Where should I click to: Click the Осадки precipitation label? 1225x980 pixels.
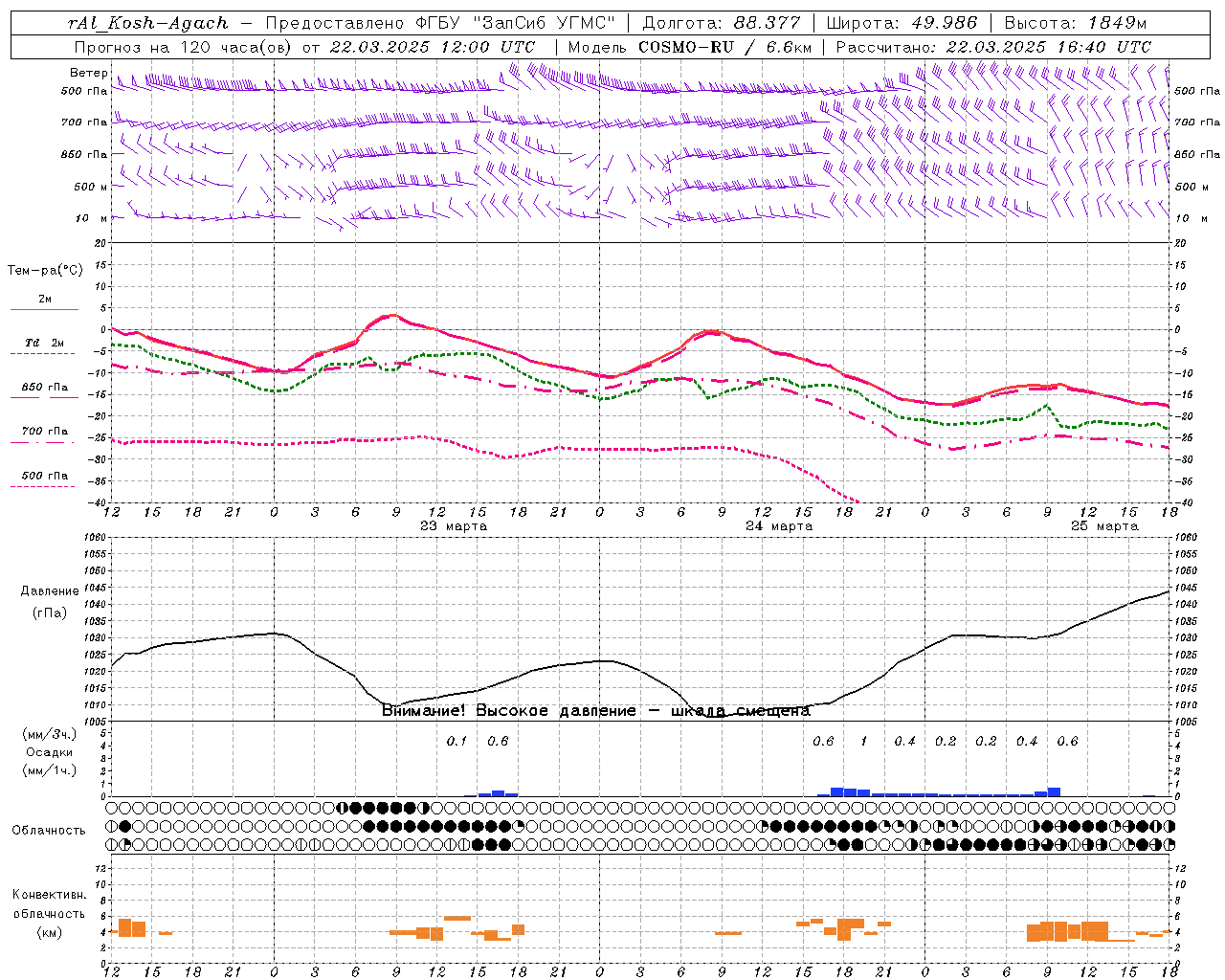click(x=50, y=752)
